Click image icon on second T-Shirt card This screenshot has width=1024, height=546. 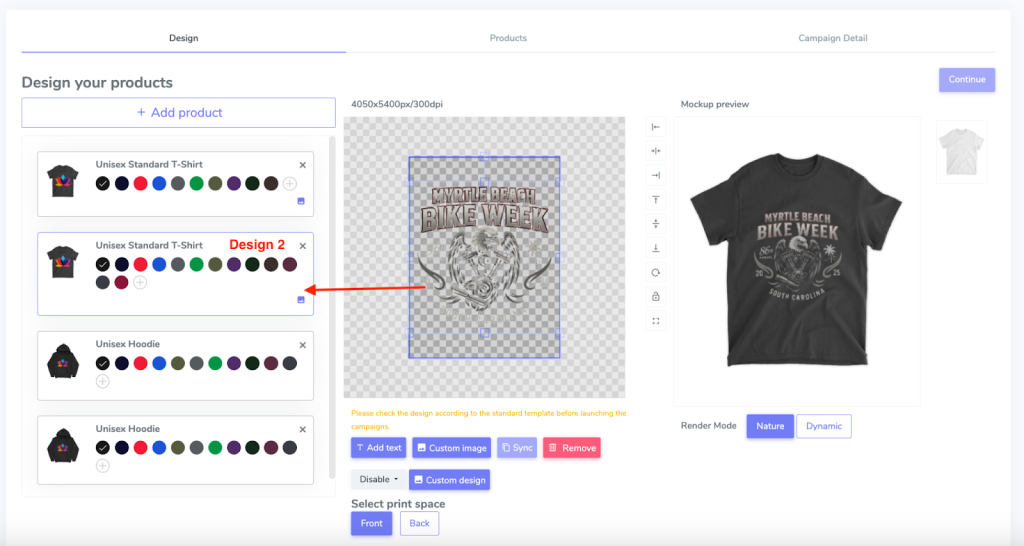tap(301, 300)
